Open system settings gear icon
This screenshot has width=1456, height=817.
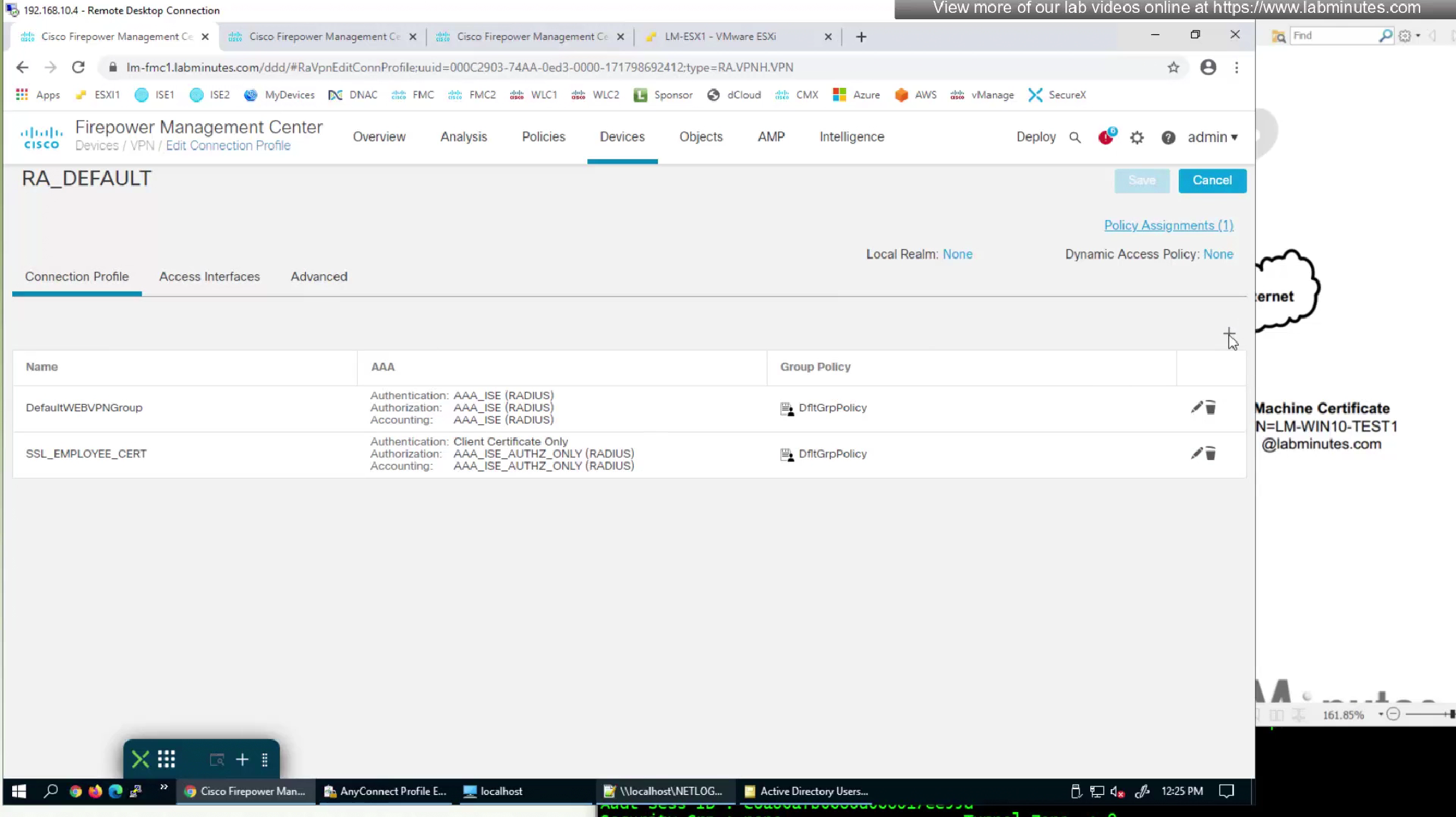coord(1137,137)
